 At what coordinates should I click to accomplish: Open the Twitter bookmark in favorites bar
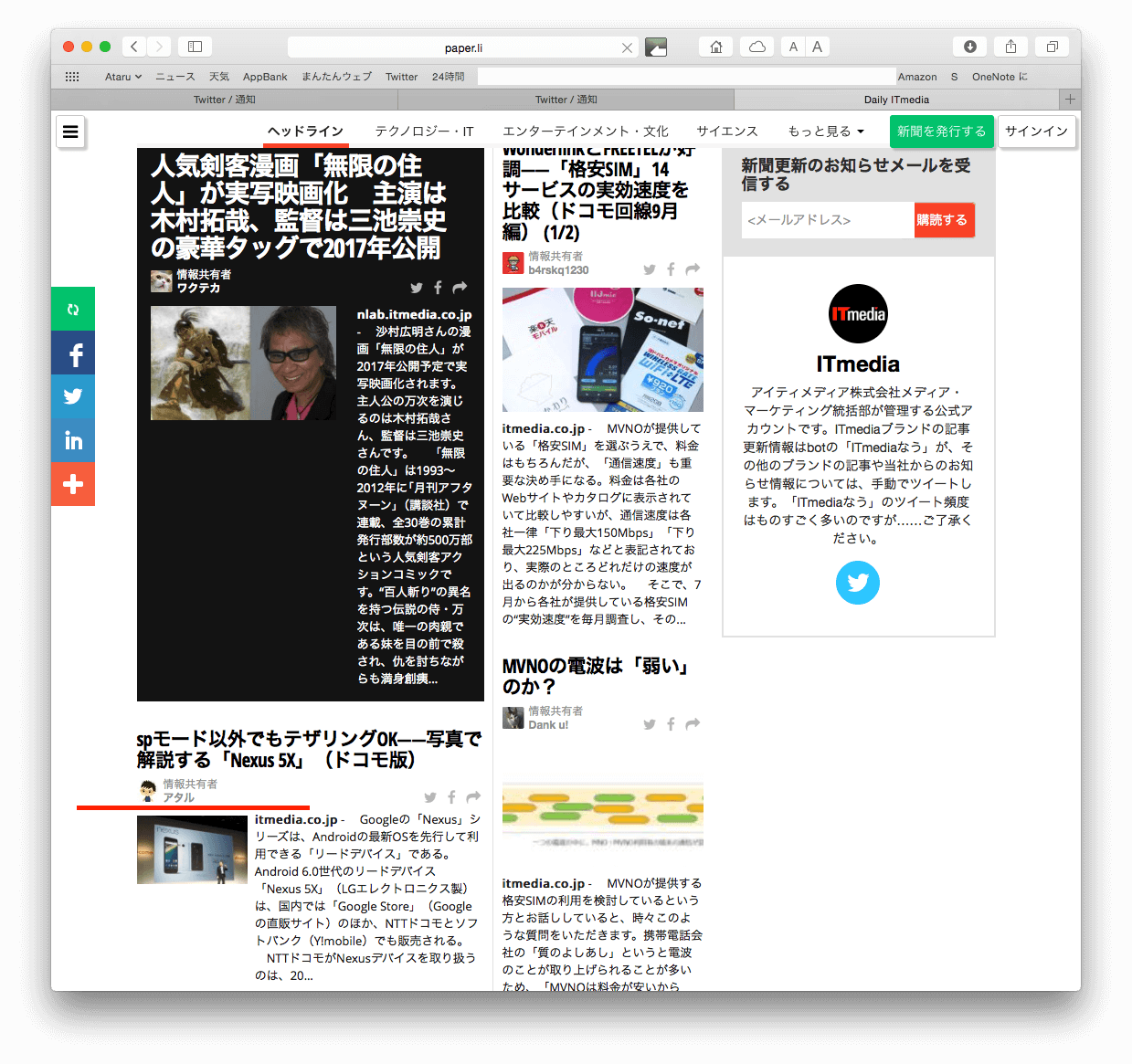402,77
